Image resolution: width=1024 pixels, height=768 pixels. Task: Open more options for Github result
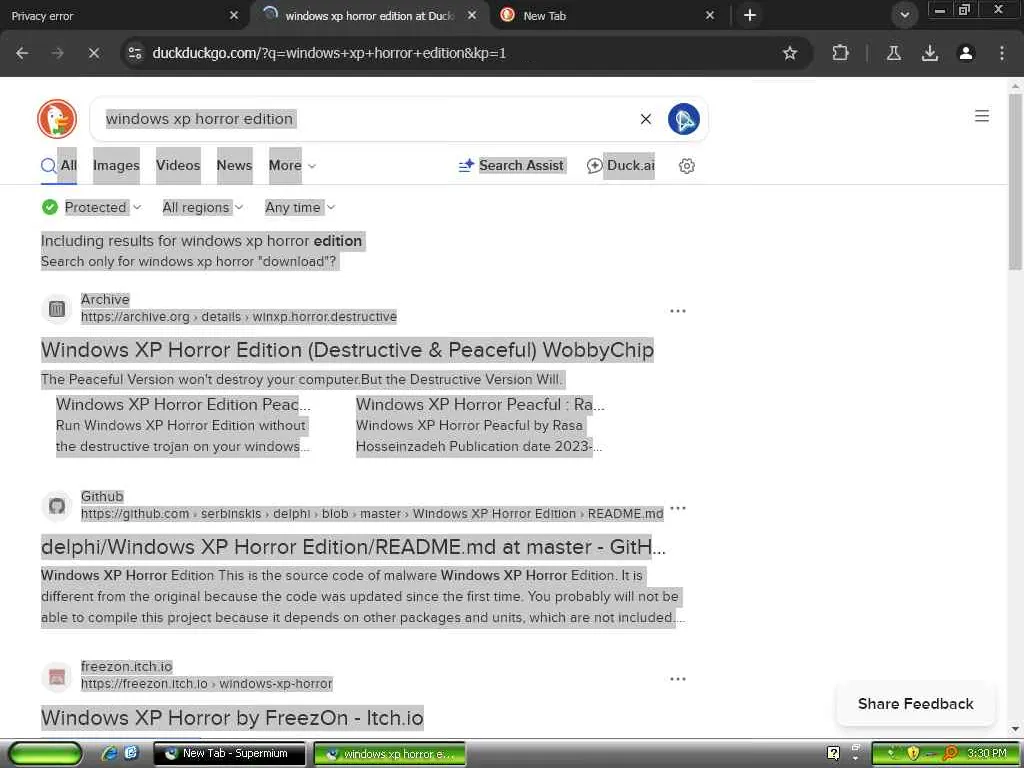coord(678,507)
